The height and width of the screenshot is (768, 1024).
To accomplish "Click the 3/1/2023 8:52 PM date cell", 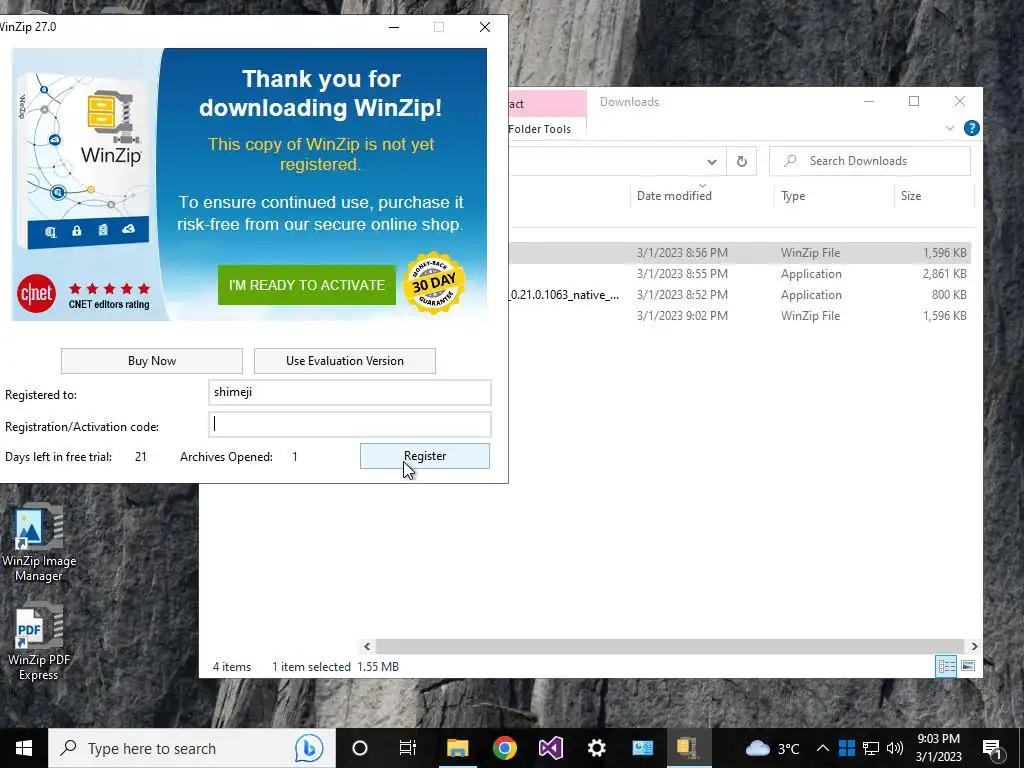I will point(682,295).
